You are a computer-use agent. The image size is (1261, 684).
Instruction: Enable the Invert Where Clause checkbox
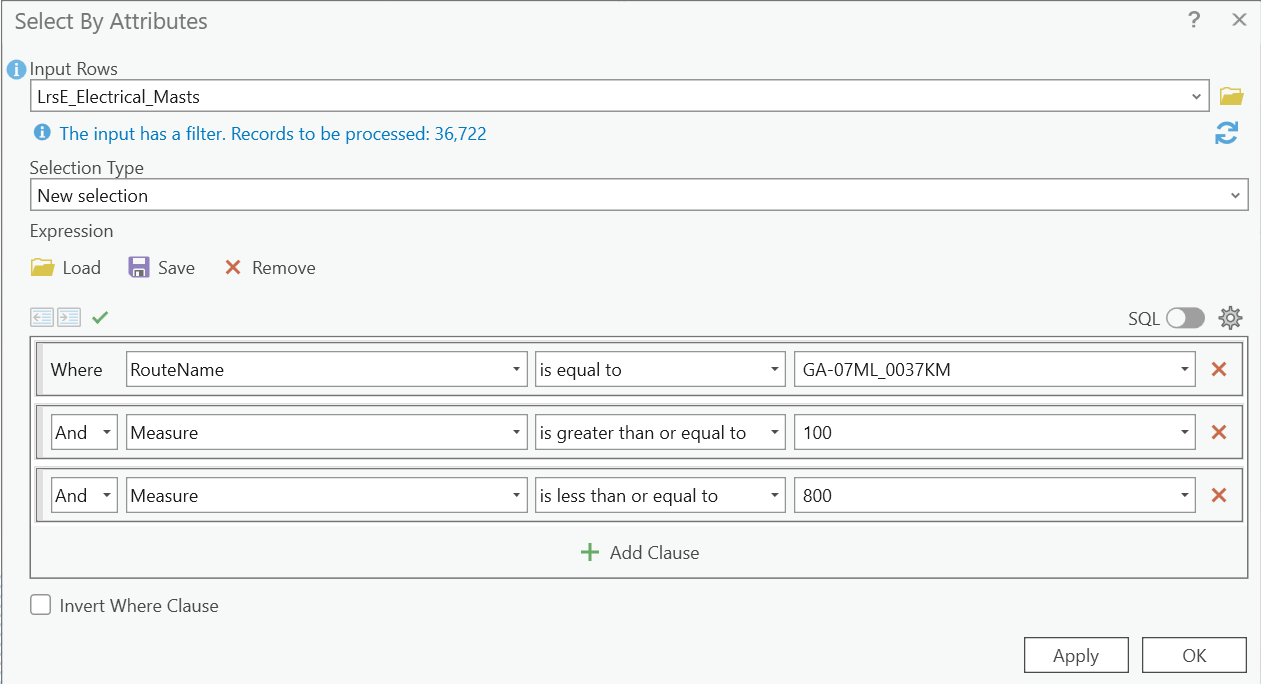[x=40, y=604]
